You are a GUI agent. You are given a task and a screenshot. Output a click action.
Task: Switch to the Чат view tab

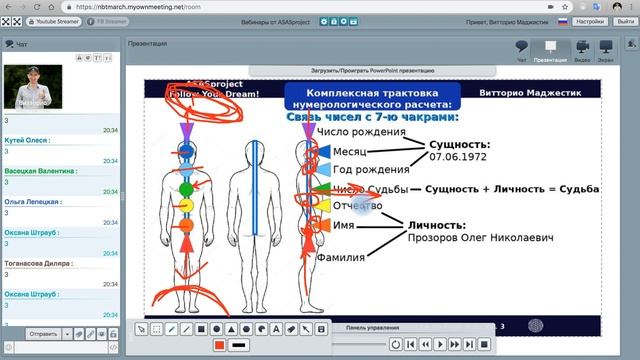521,51
